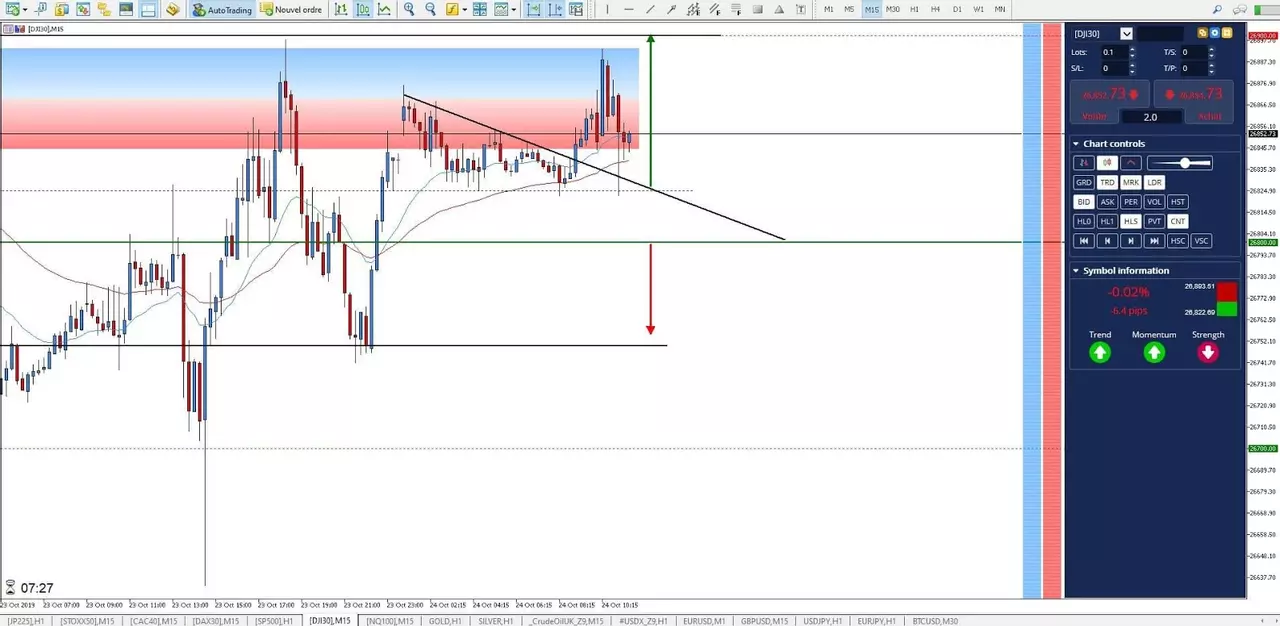This screenshot has height=626, width=1280.
Task: Click the Lots input field
Action: coord(1114,52)
